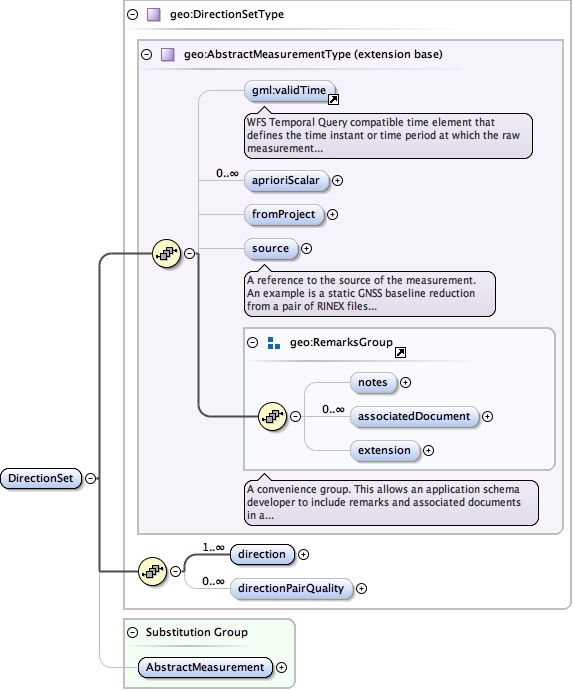Click the geo:DirectionSetType title text

click(x=227, y=15)
